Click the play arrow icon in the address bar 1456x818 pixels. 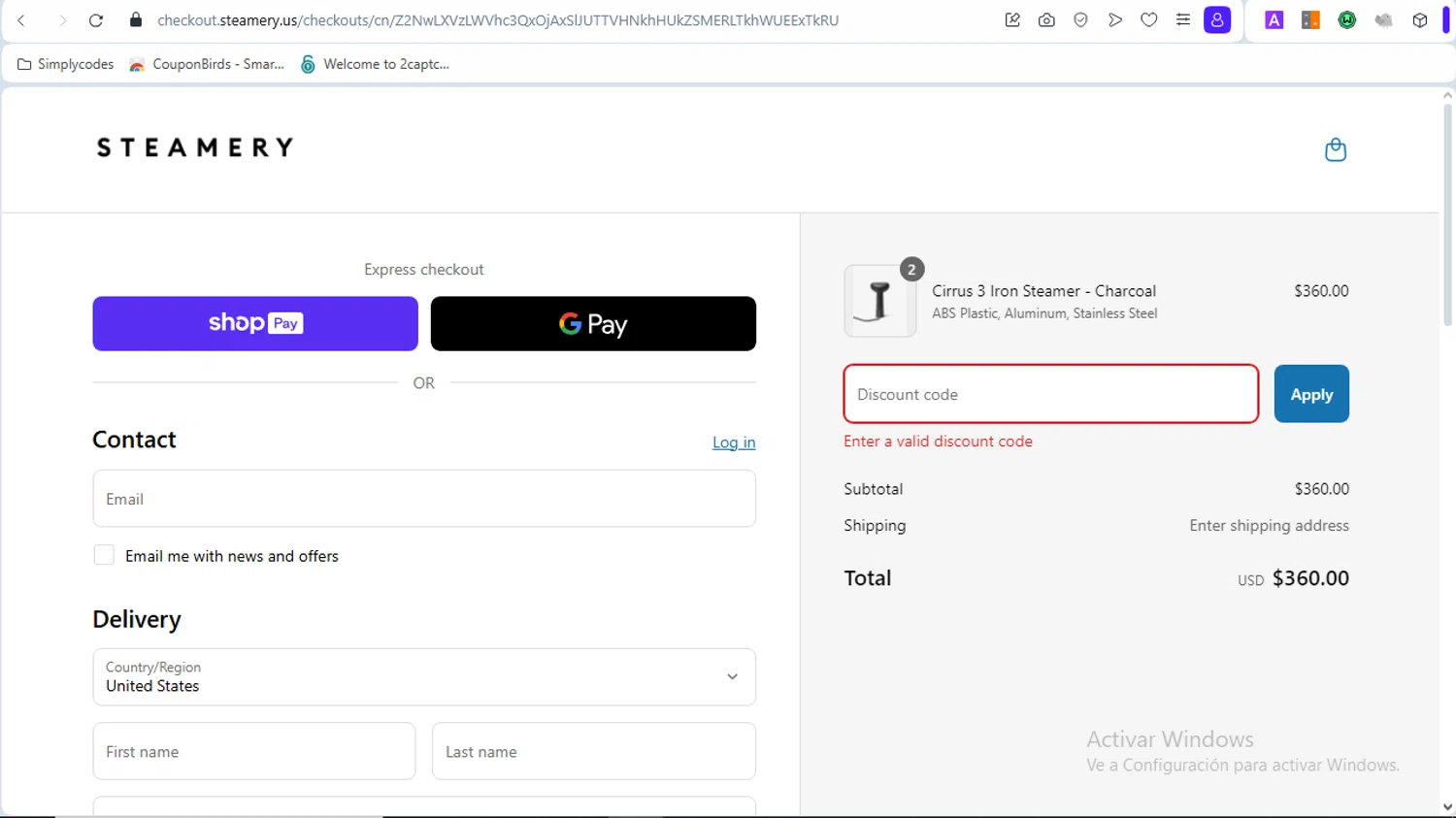[1114, 19]
